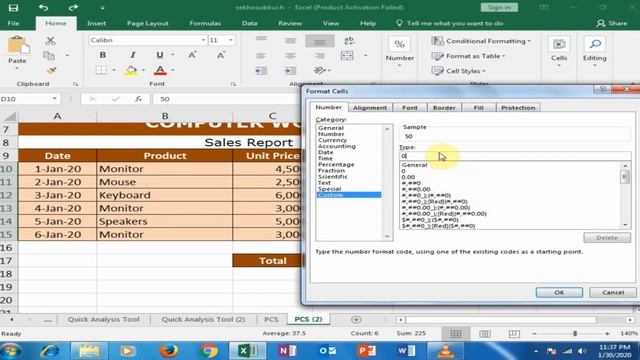Switch to the Data ribbon tab
This screenshot has width=640, height=360.
click(x=249, y=23)
